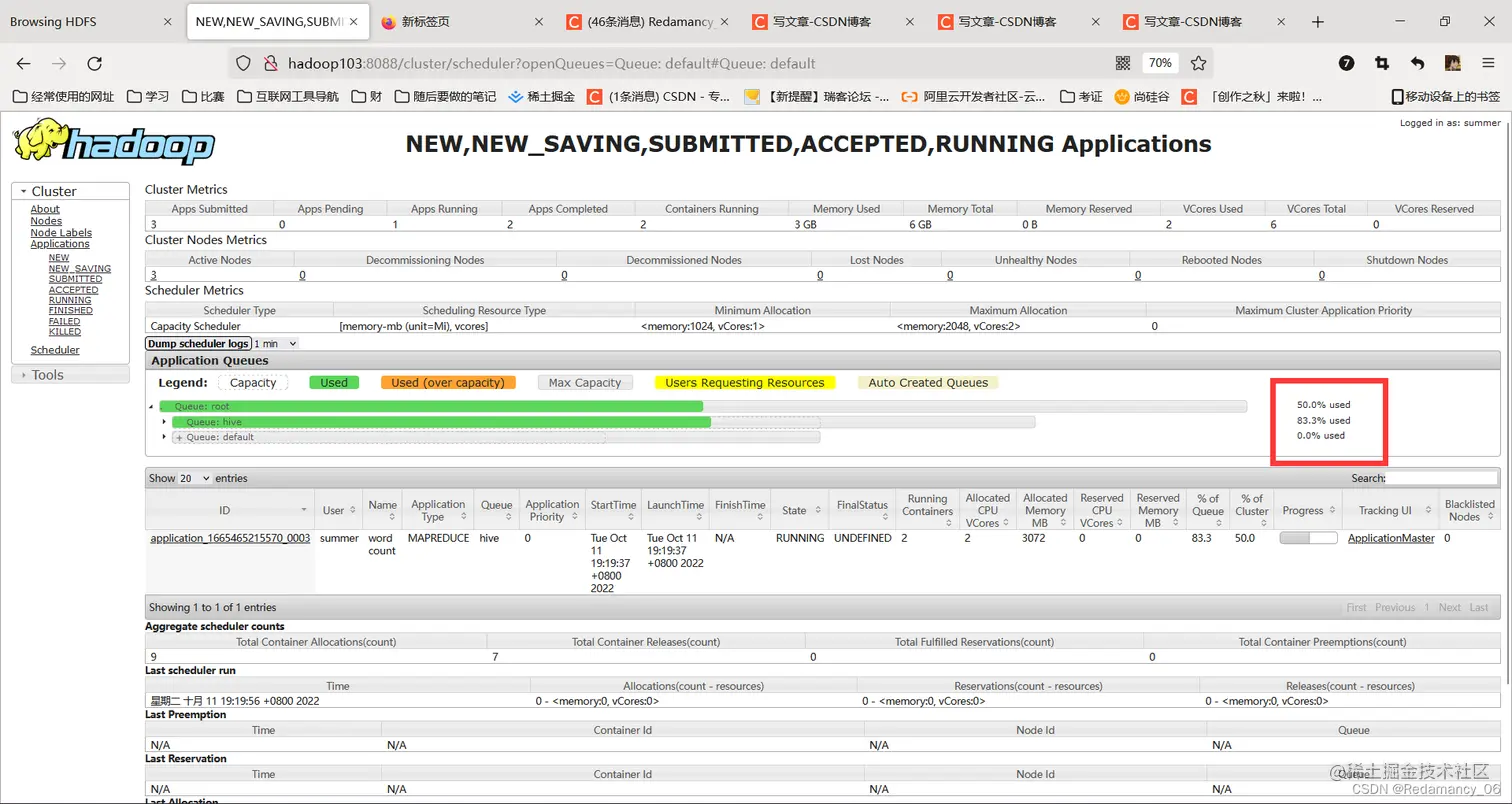Collapse the Queue: root tree arrow
Screen dimensions: 1512x804
[151, 406]
